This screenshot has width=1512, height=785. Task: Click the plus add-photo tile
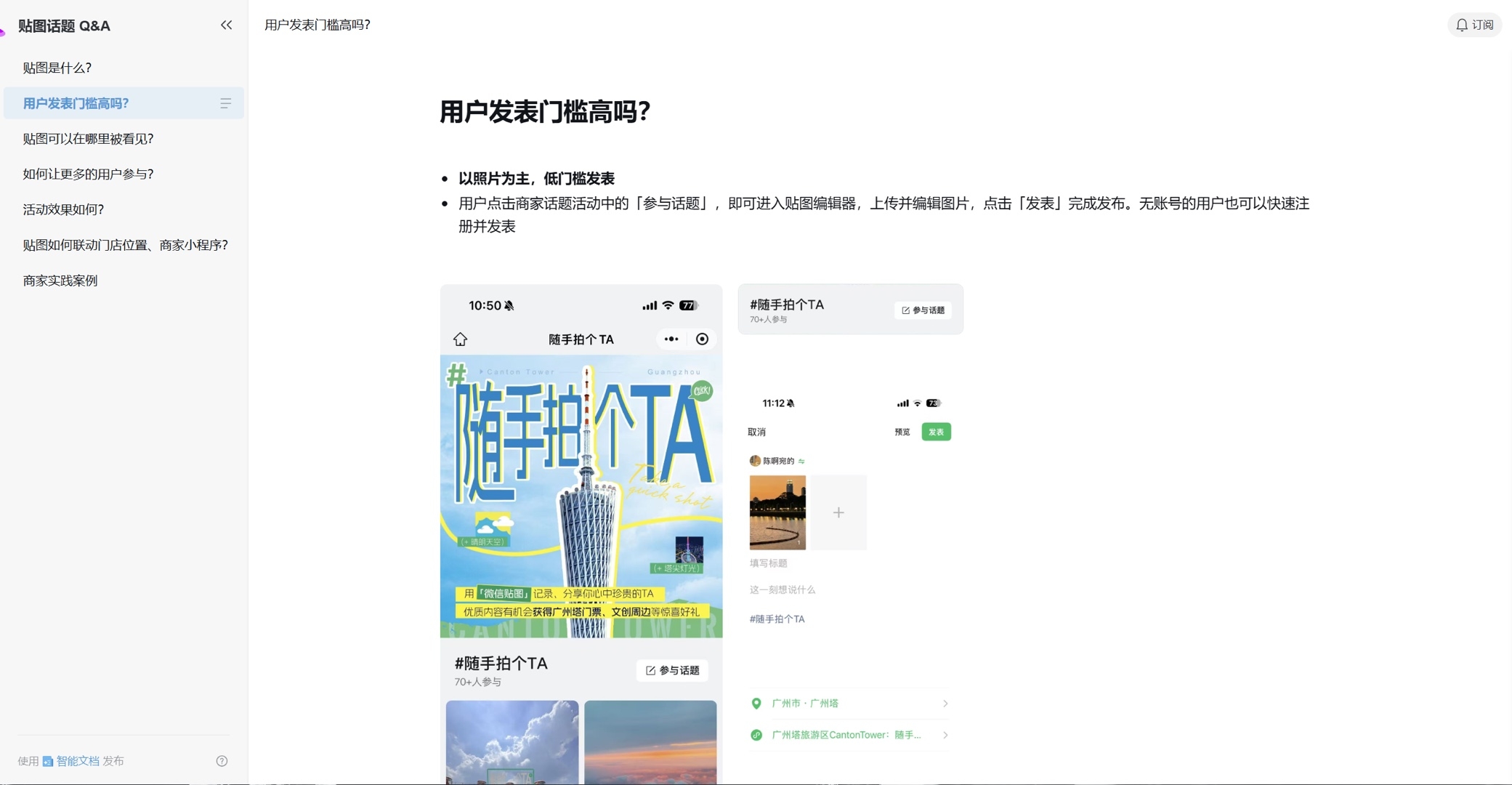tap(838, 512)
